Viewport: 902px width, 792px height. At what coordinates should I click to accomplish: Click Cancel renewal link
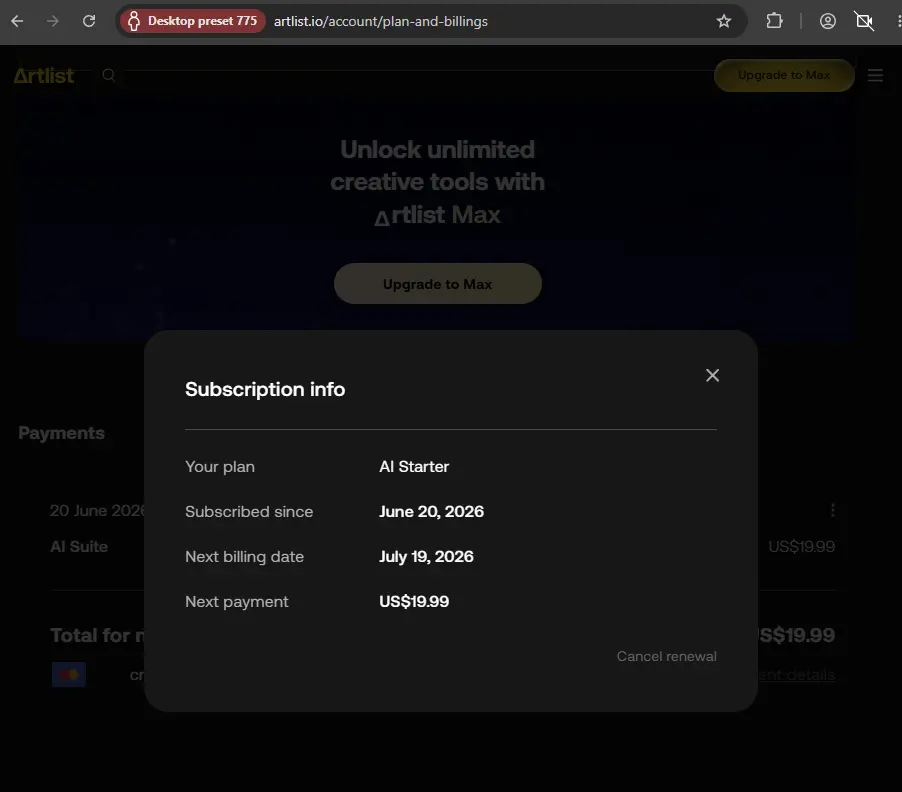(x=666, y=656)
